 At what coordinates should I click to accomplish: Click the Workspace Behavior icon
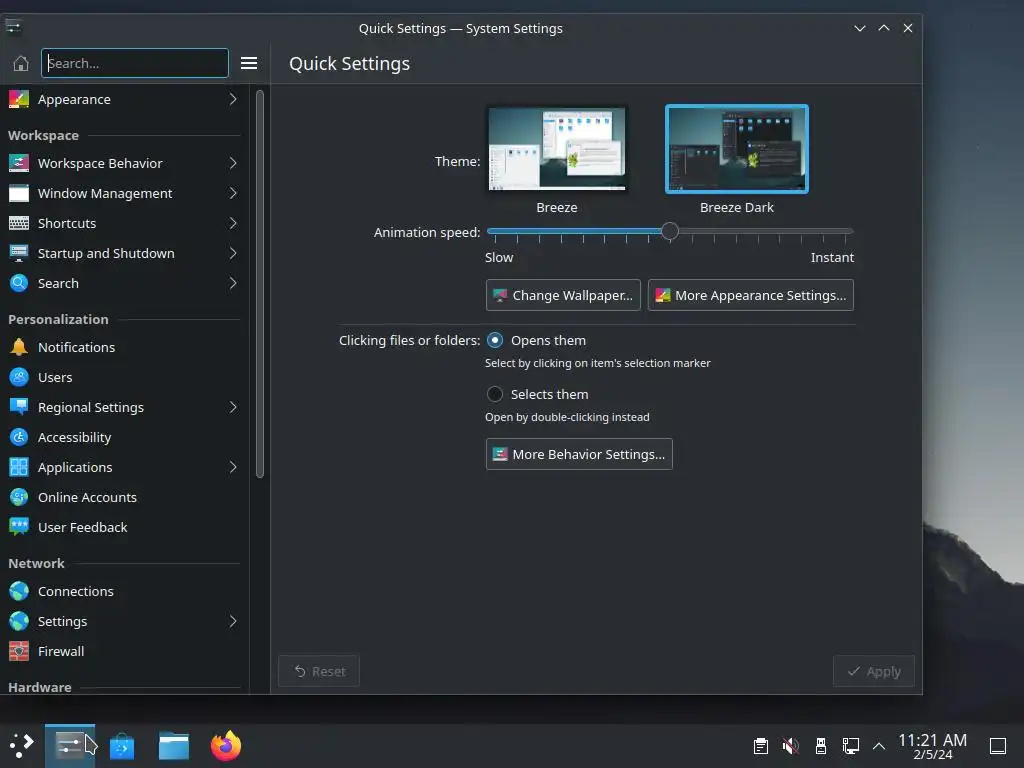tap(19, 163)
